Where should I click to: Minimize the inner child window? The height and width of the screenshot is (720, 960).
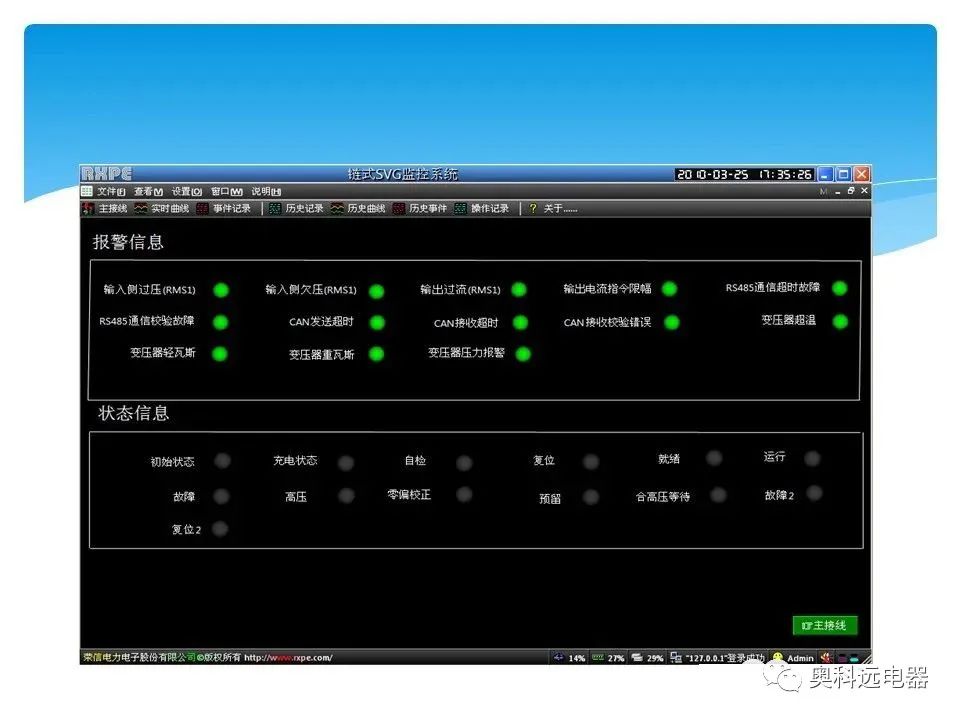tap(838, 192)
